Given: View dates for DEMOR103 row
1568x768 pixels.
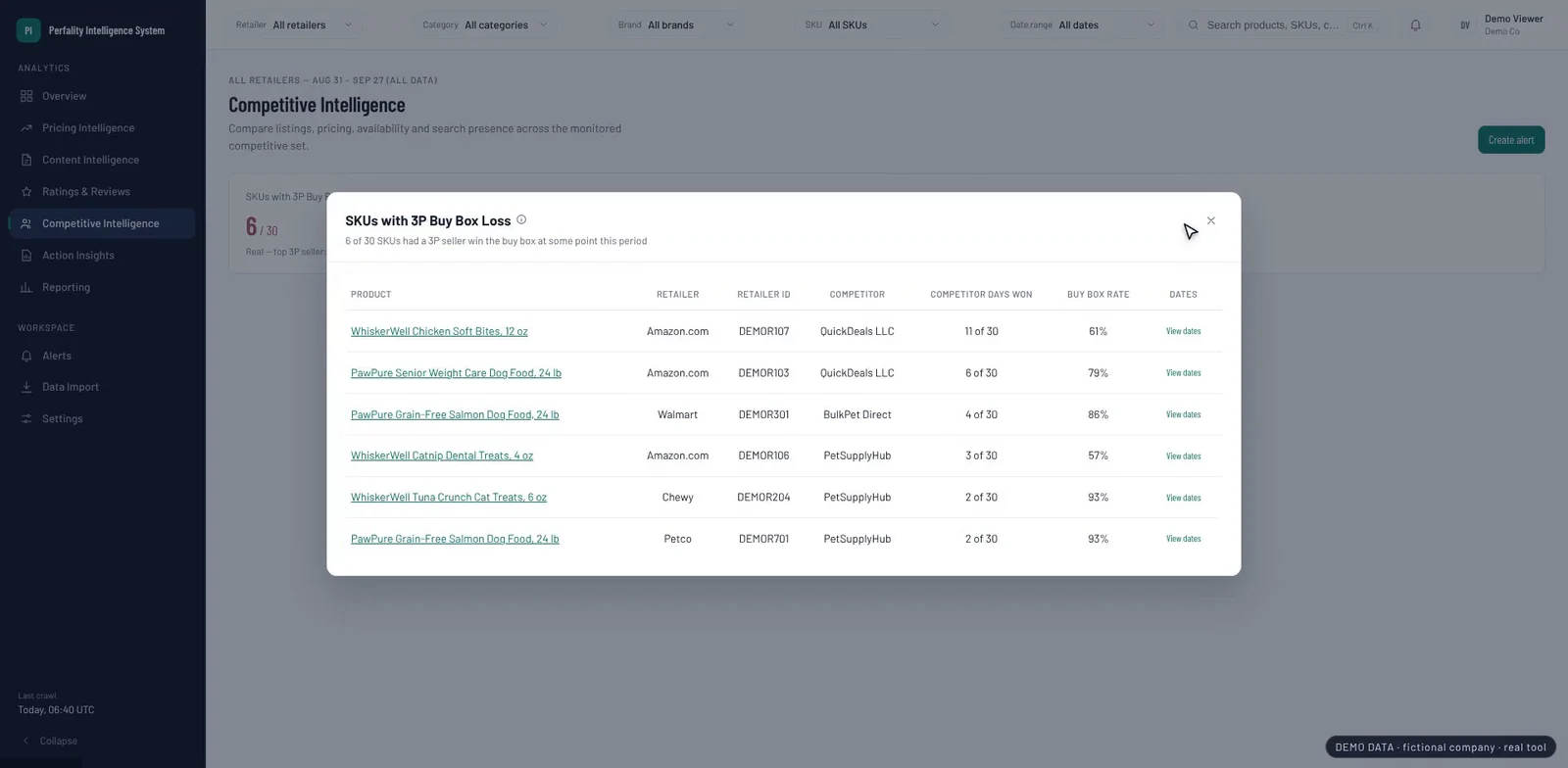Looking at the screenshot, I should tap(1183, 373).
